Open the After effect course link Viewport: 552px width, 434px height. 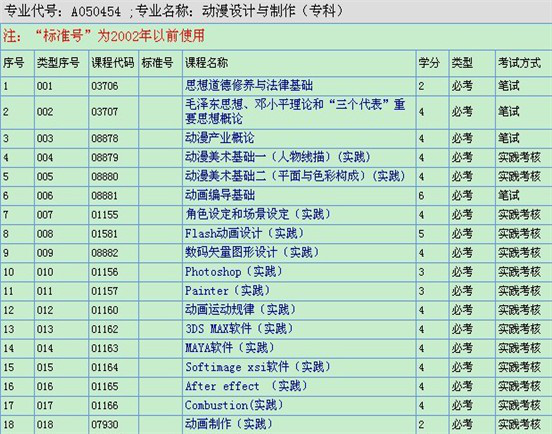[x=246, y=386]
